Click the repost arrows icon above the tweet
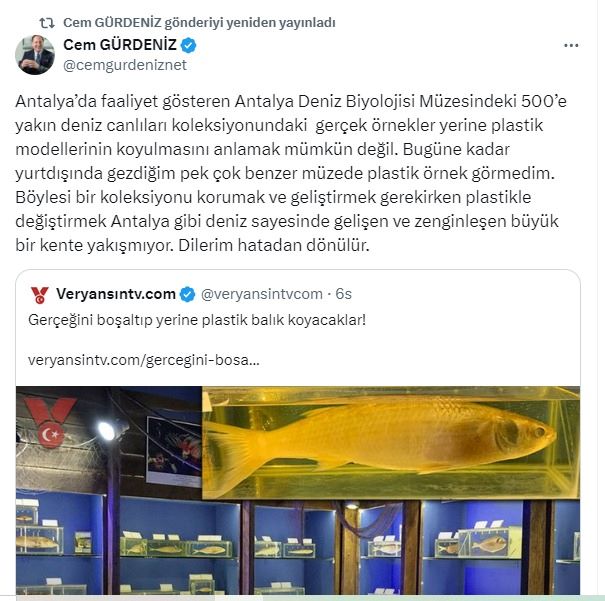Screen dimensions: 605x601 (47, 23)
